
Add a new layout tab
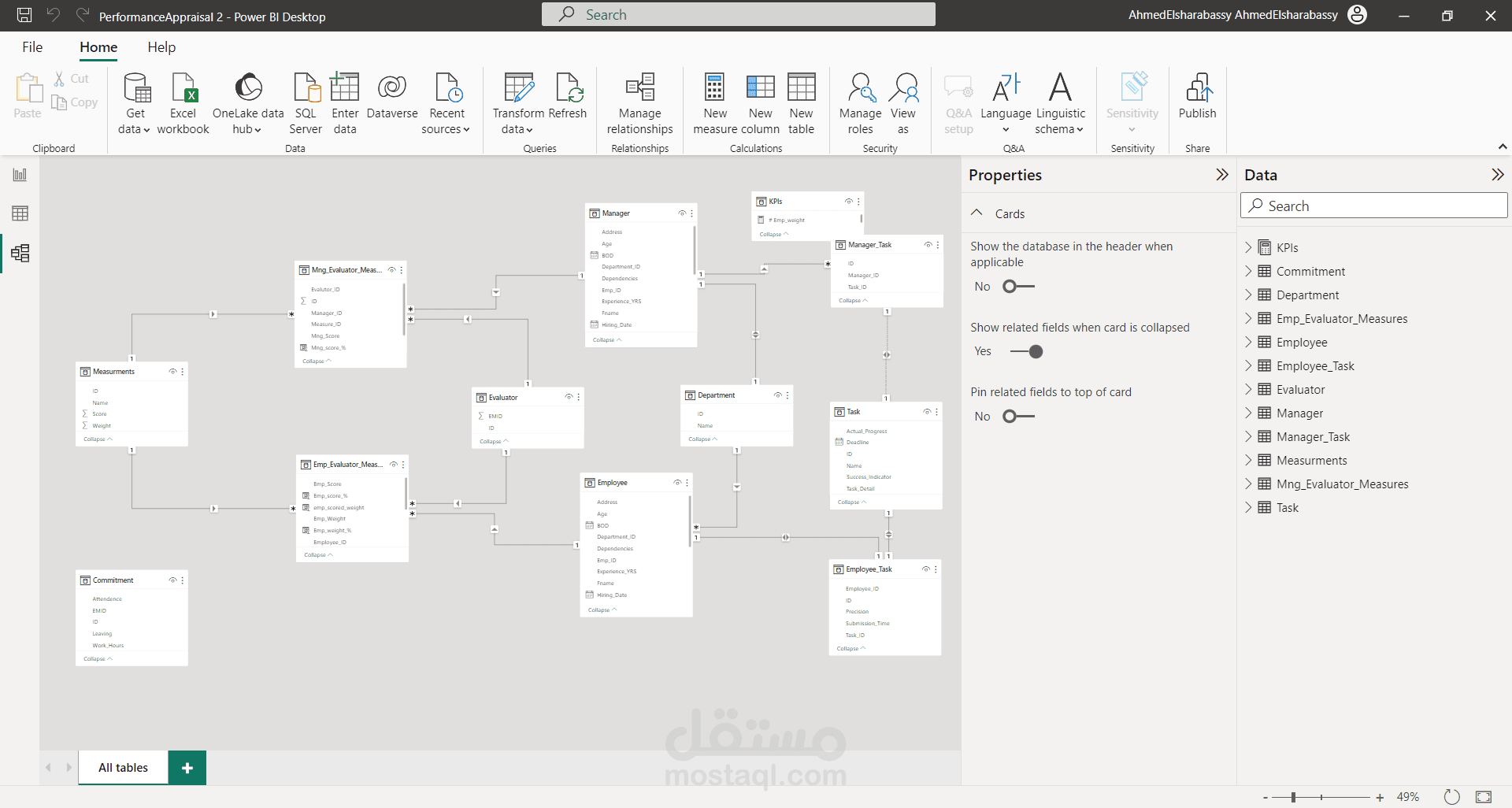tap(187, 768)
